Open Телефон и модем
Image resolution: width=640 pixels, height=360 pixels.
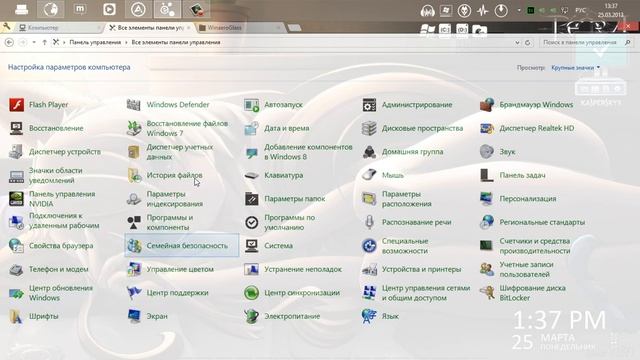click(59, 269)
